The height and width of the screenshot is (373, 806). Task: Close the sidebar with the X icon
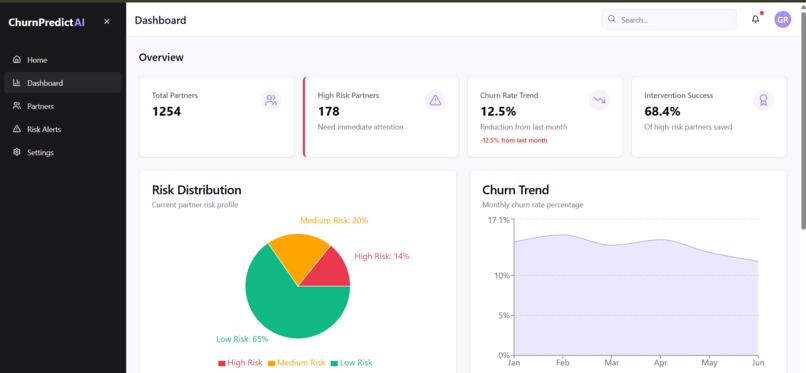pos(106,22)
